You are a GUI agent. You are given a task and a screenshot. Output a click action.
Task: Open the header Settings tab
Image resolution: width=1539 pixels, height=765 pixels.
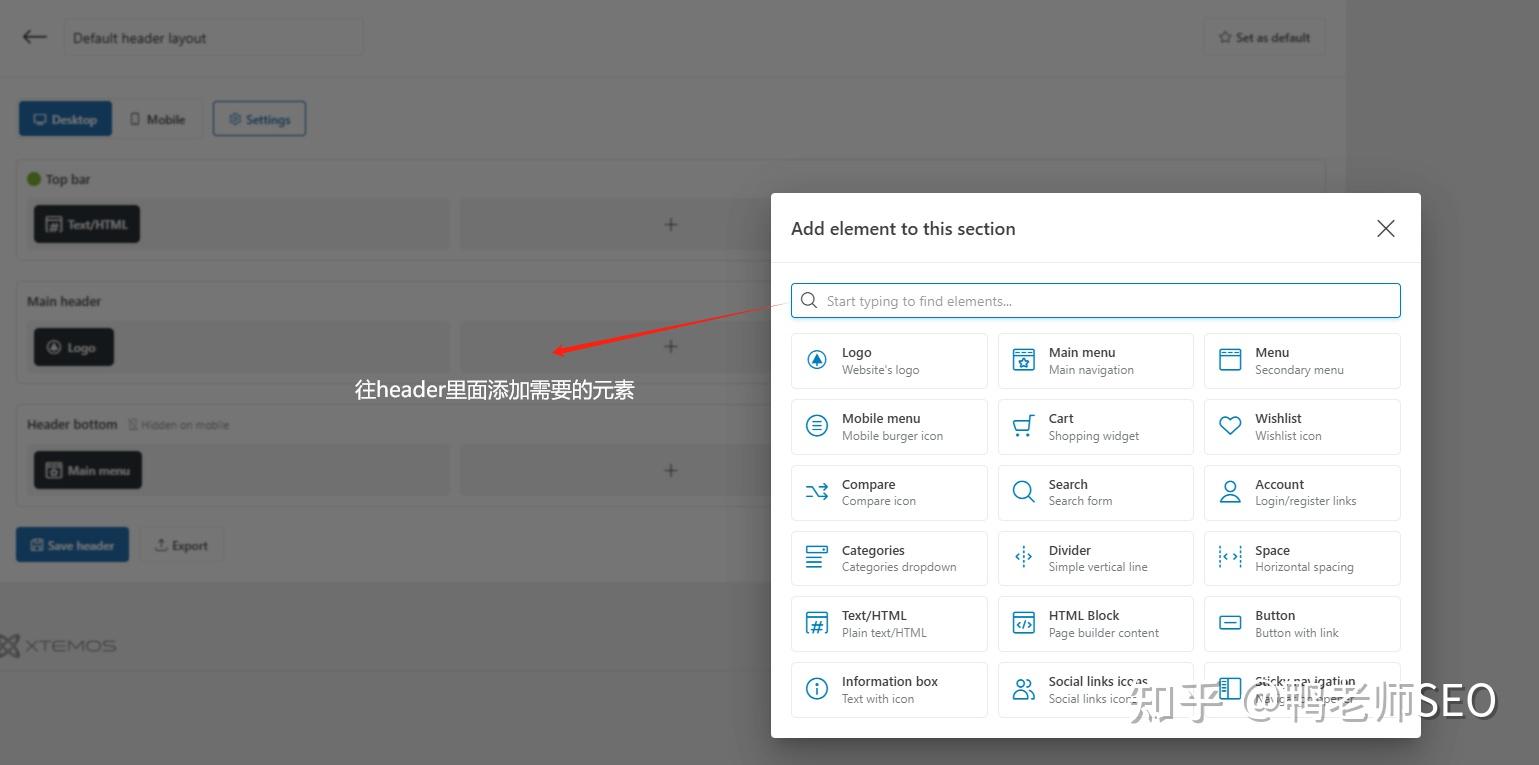point(259,118)
